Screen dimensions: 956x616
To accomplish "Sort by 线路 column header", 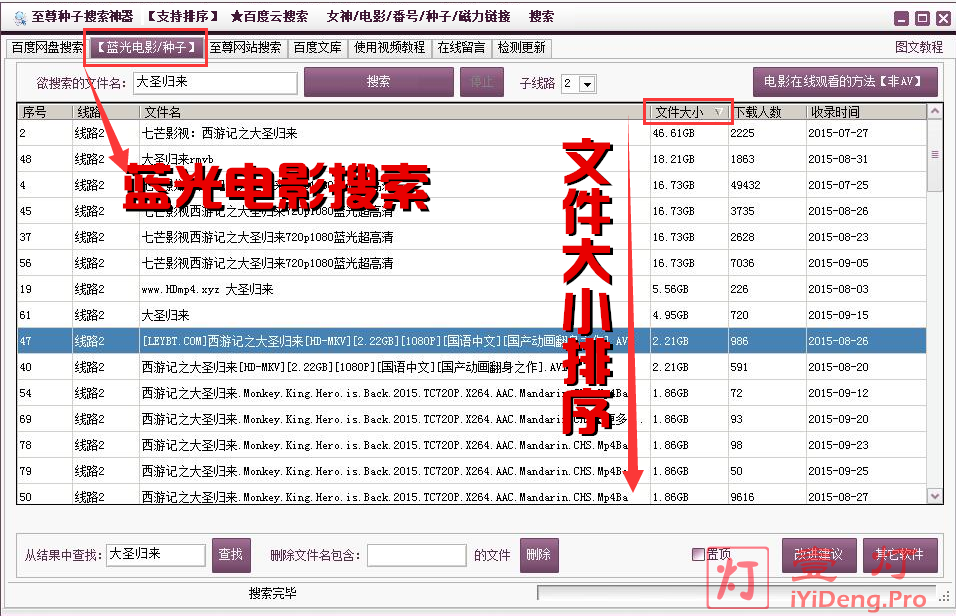I will pyautogui.click(x=105, y=112).
